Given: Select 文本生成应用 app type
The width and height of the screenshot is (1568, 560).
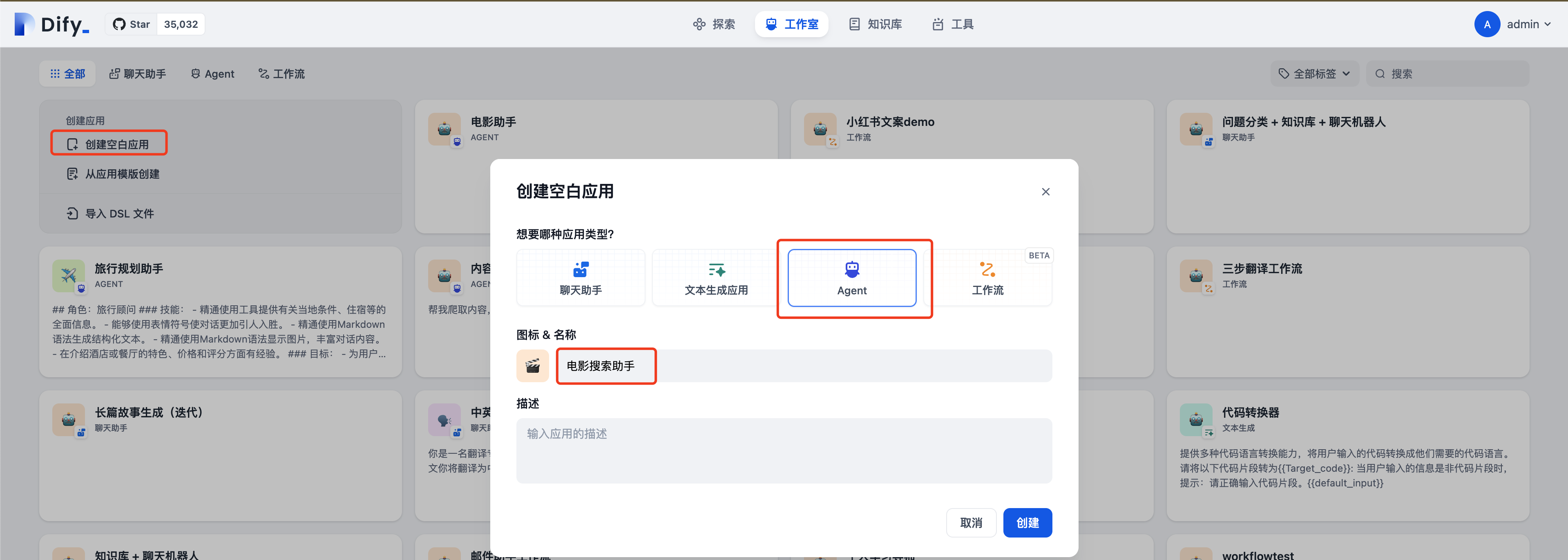Looking at the screenshot, I should (716, 278).
